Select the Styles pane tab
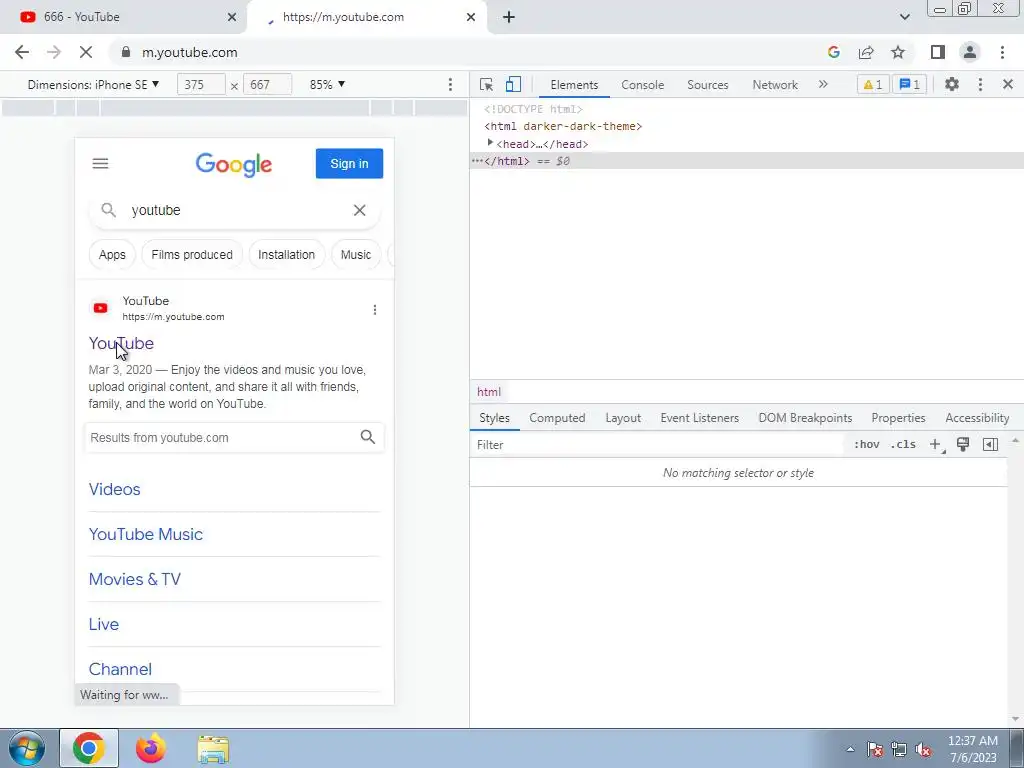 494,418
